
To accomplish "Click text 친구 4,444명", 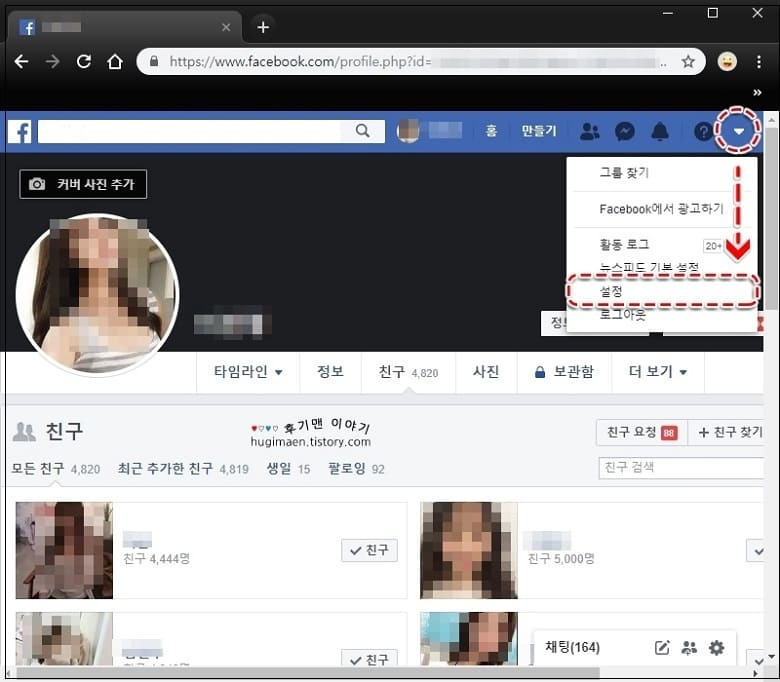I will tap(156, 559).
